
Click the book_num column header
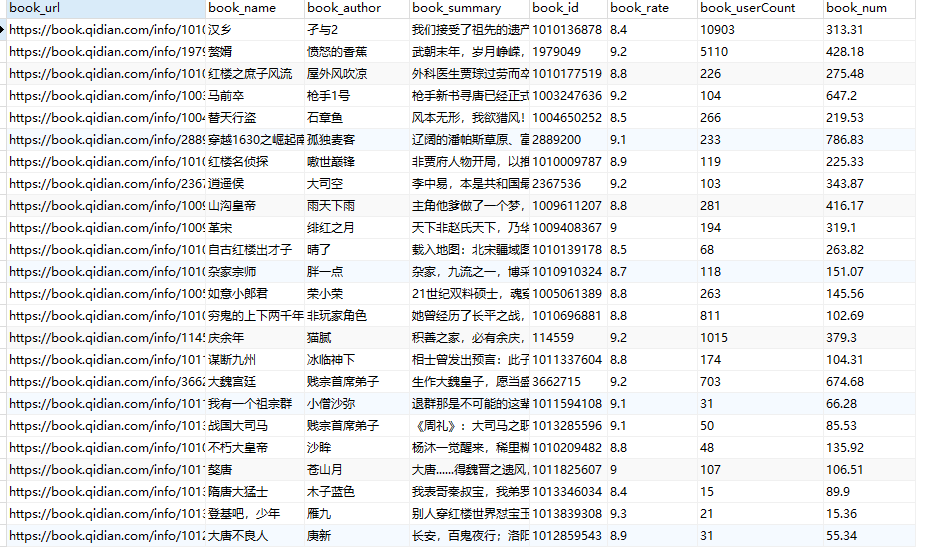tap(869, 8)
